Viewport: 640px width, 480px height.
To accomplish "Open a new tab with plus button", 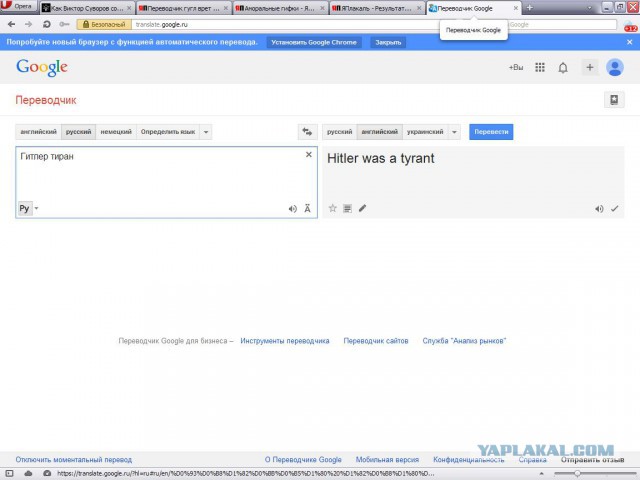I will [530, 8].
